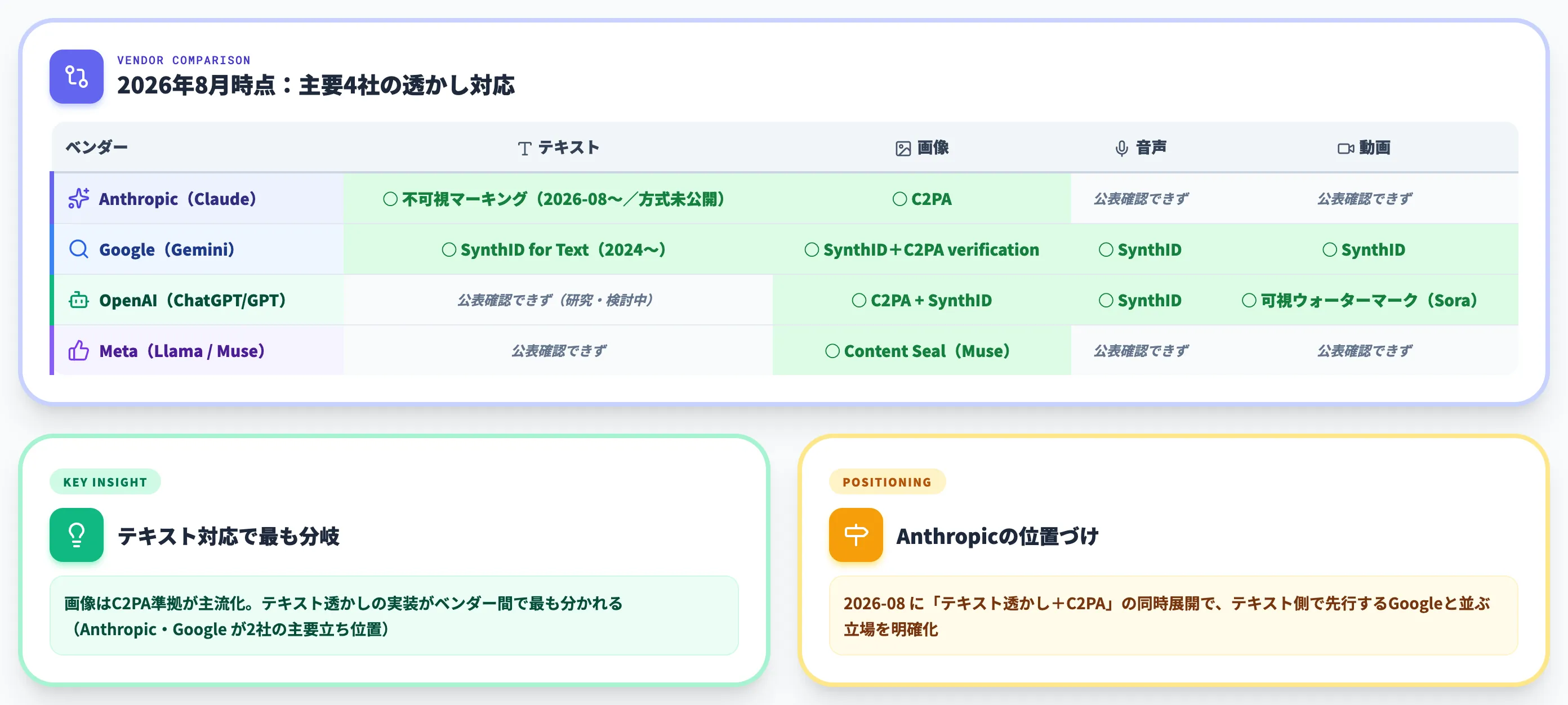
Task: Click the Content Seal (Muse) cell
Action: pyautogui.click(x=922, y=351)
